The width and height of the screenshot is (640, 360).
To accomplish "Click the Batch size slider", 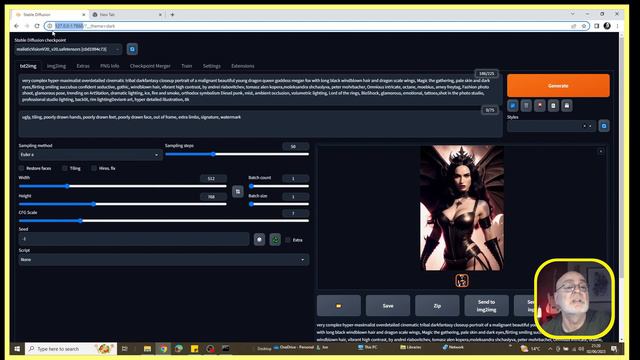I will [x=279, y=204].
